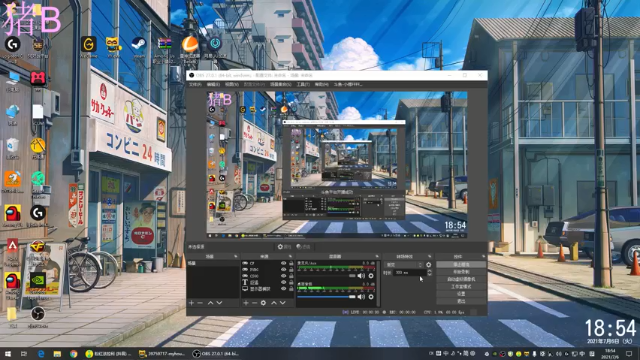Open the Steam desktop shortcut
Image resolution: width=640 pixels, height=360 pixels.
[138, 44]
